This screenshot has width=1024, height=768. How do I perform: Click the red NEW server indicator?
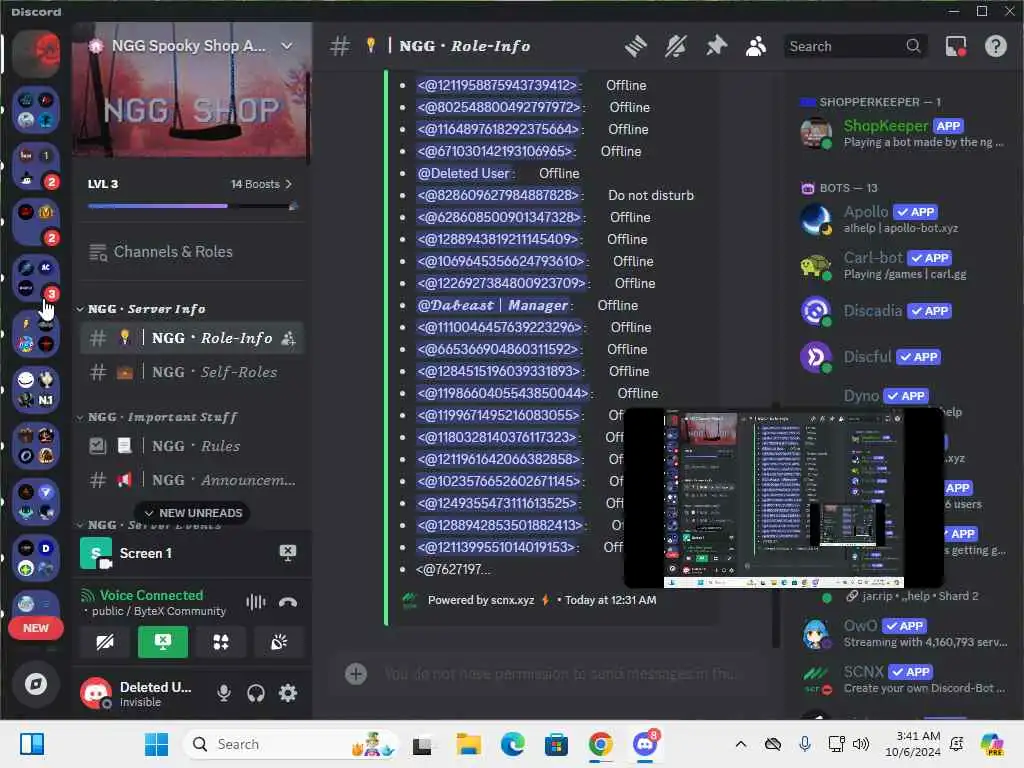click(x=36, y=628)
